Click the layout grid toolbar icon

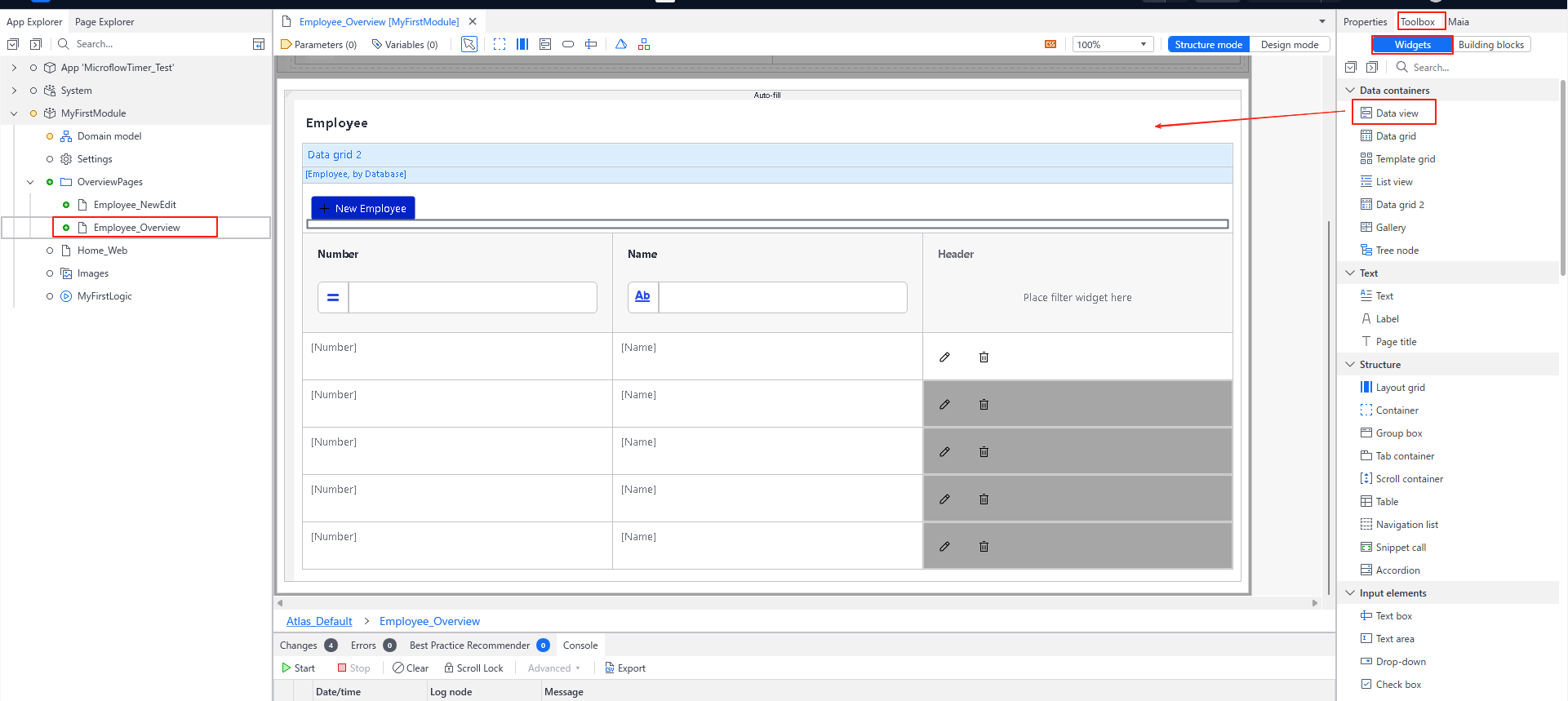(x=522, y=44)
